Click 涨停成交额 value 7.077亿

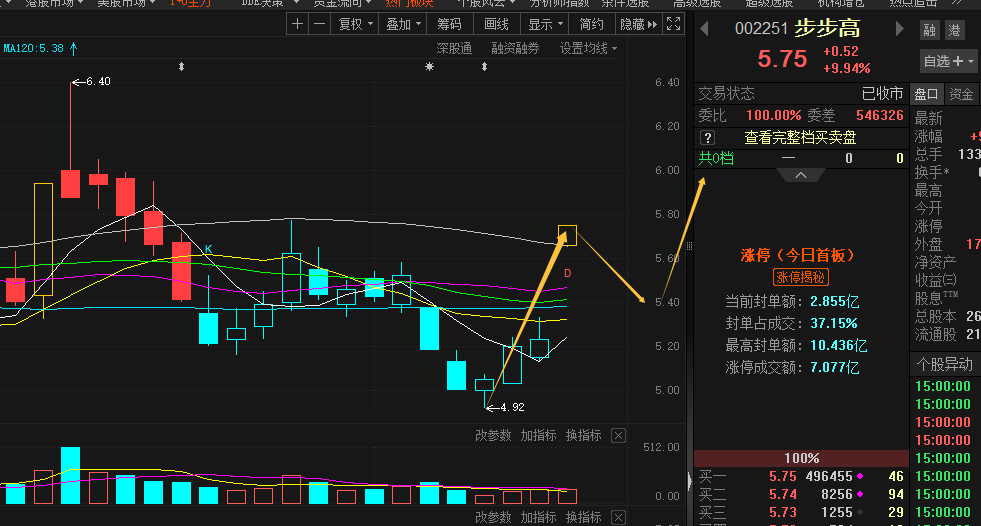click(835, 367)
